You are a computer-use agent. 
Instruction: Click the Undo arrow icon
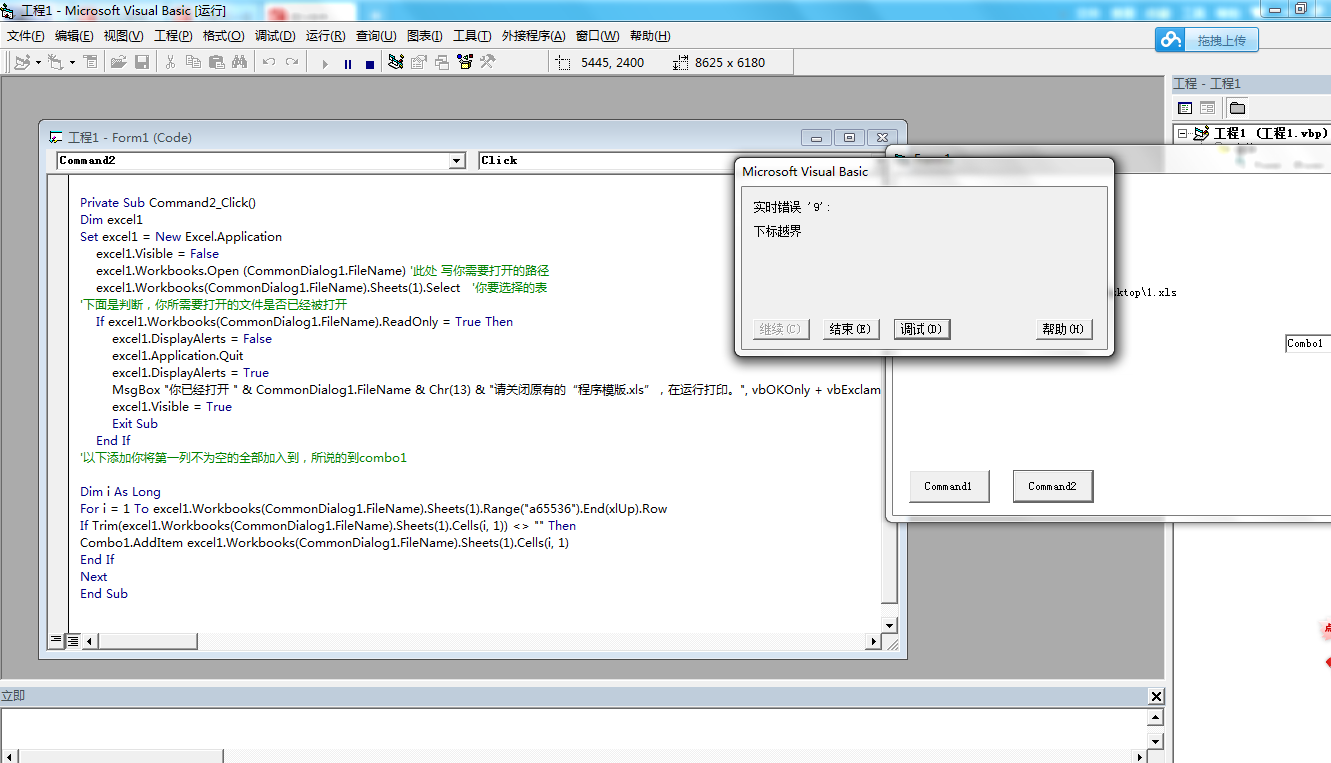tap(268, 62)
